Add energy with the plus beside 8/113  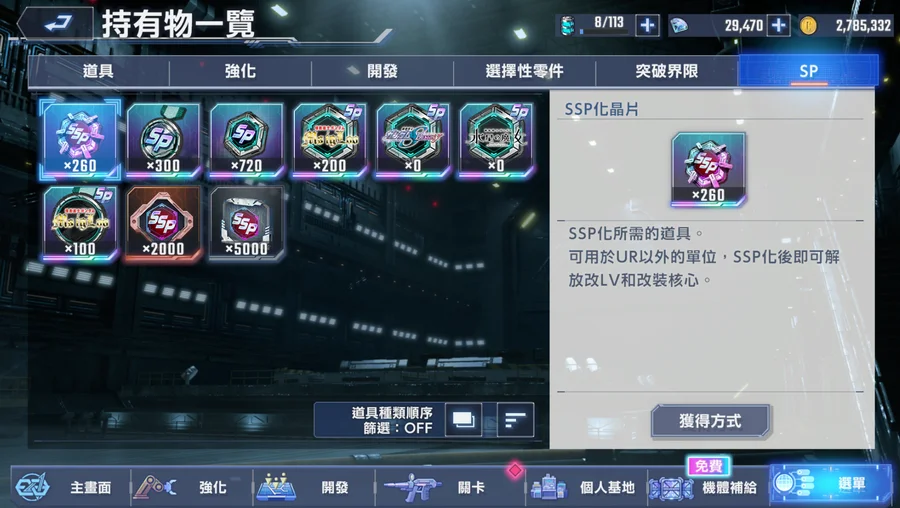click(647, 25)
